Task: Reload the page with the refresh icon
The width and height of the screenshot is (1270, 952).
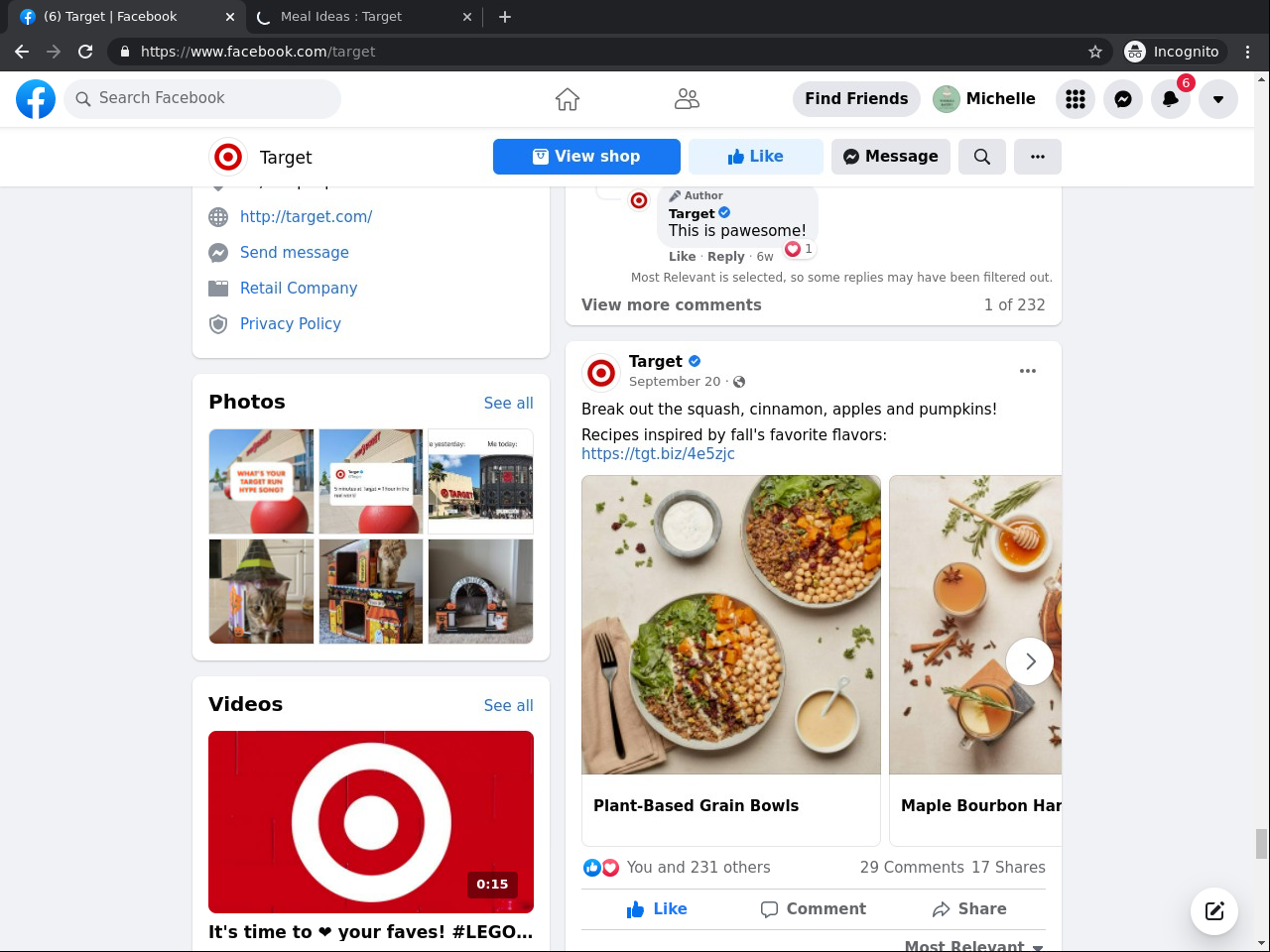Action: coord(85,52)
